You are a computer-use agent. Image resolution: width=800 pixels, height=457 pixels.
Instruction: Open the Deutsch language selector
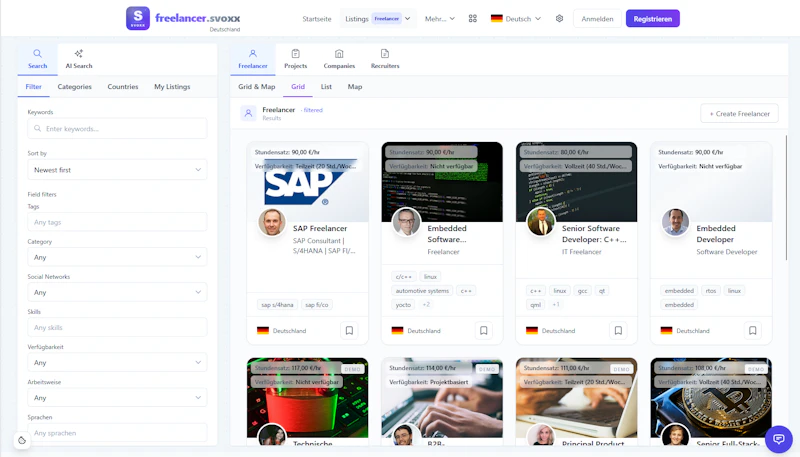pos(515,19)
